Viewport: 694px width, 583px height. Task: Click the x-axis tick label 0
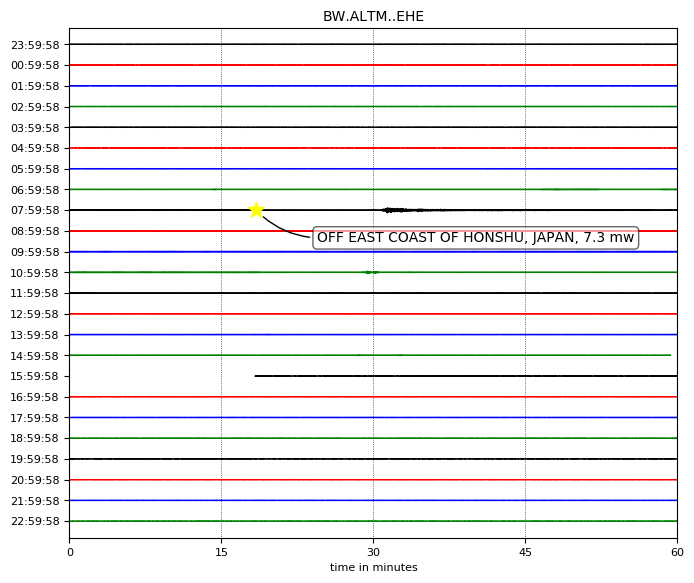(70, 552)
